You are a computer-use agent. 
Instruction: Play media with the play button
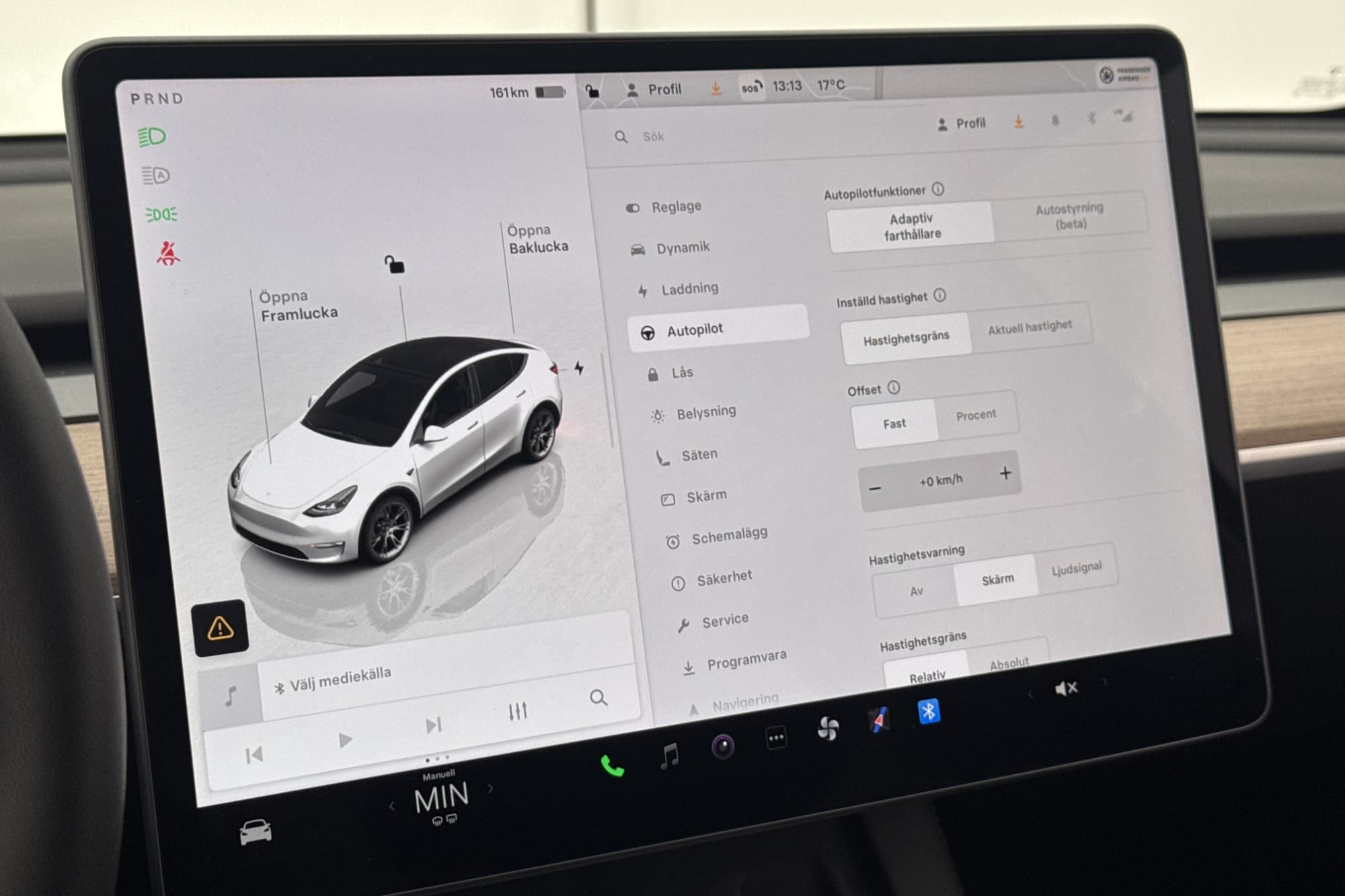(345, 740)
